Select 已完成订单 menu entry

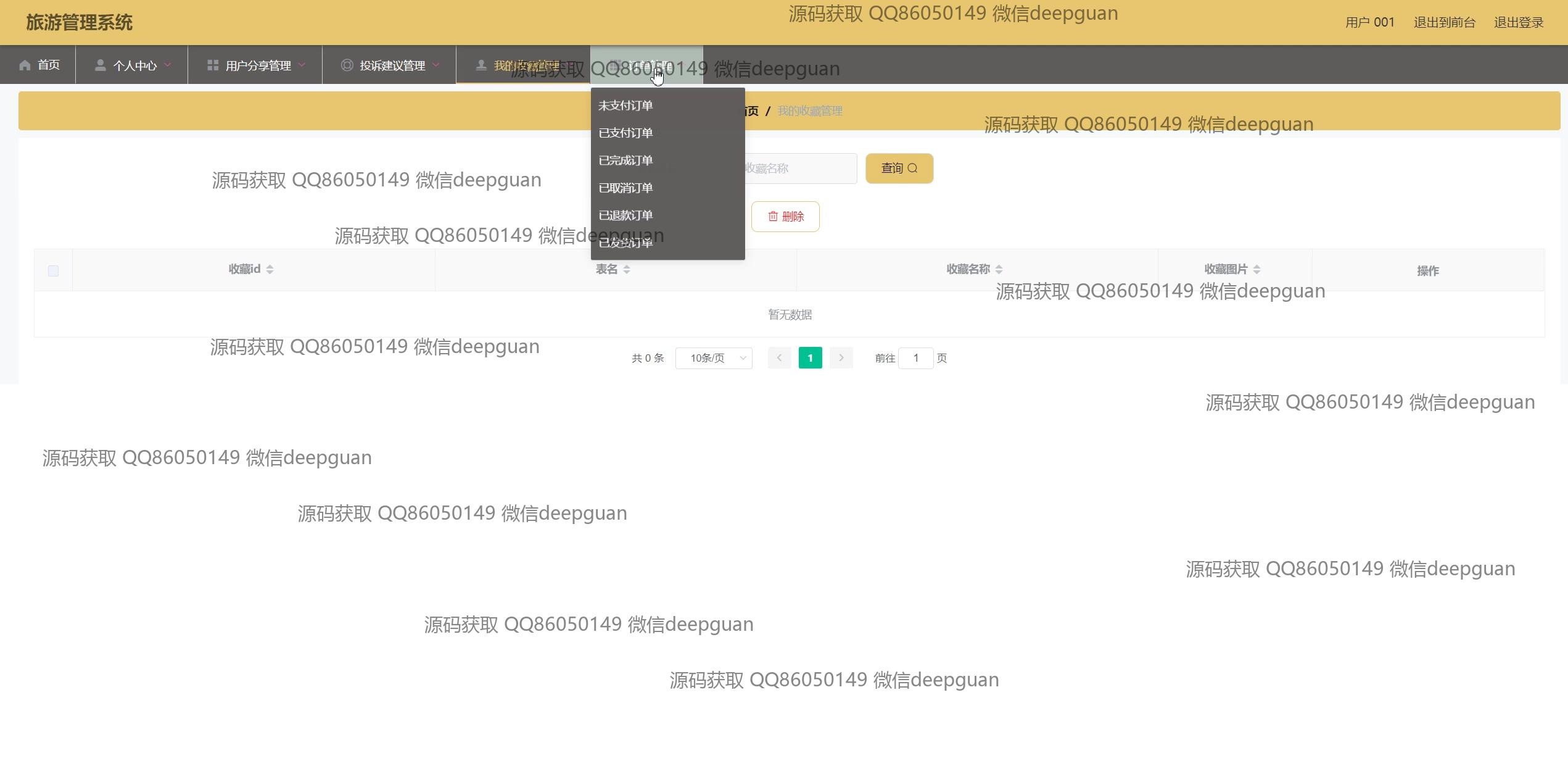625,160
